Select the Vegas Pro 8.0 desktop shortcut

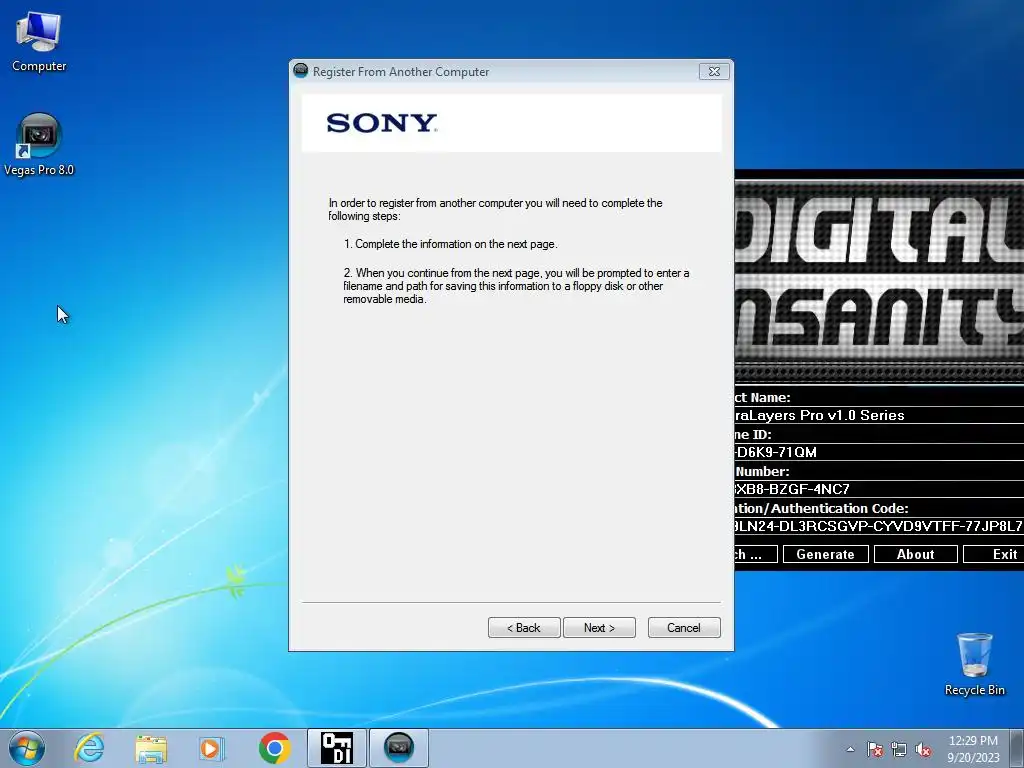click(39, 144)
